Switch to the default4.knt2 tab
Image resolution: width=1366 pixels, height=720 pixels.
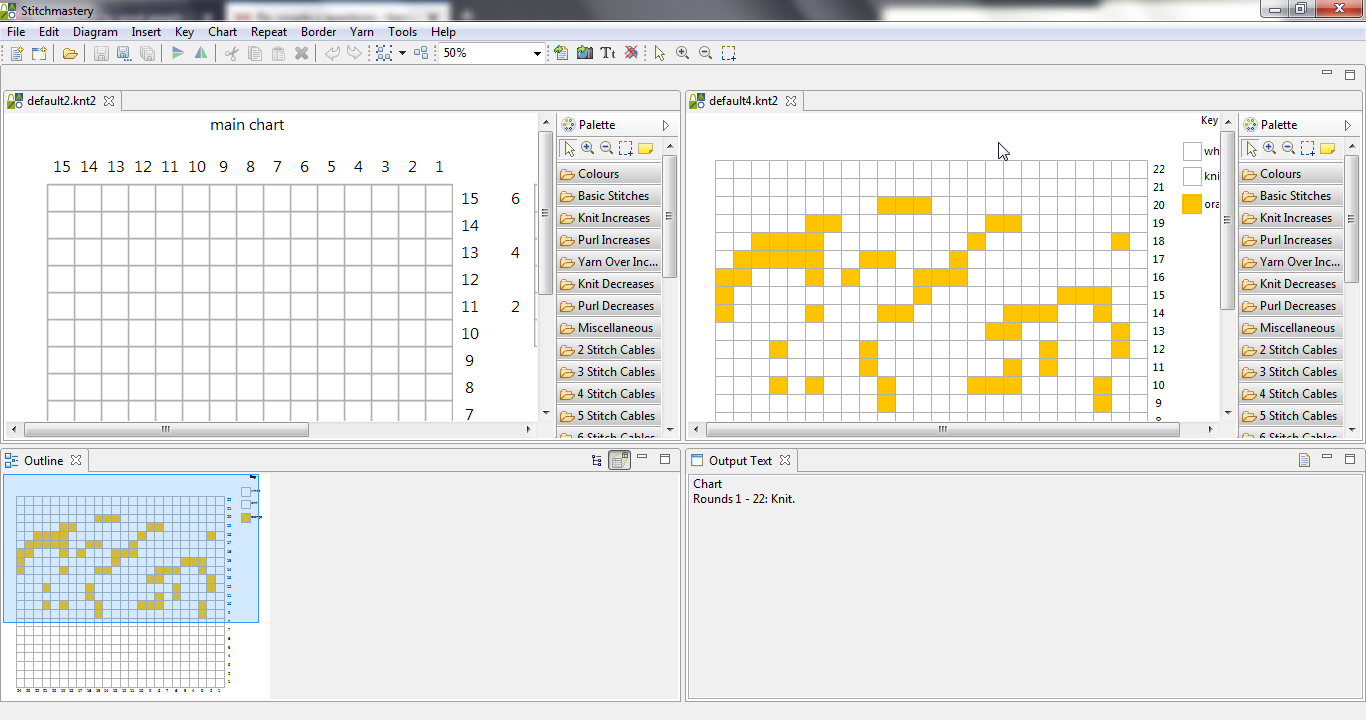[x=742, y=101]
